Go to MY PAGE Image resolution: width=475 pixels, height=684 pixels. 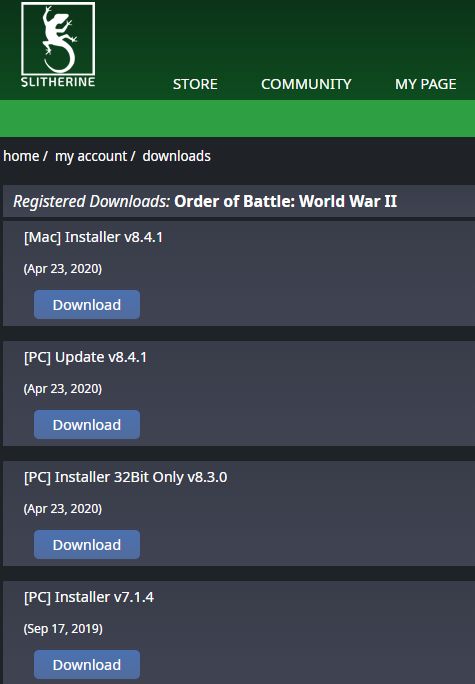tap(426, 84)
